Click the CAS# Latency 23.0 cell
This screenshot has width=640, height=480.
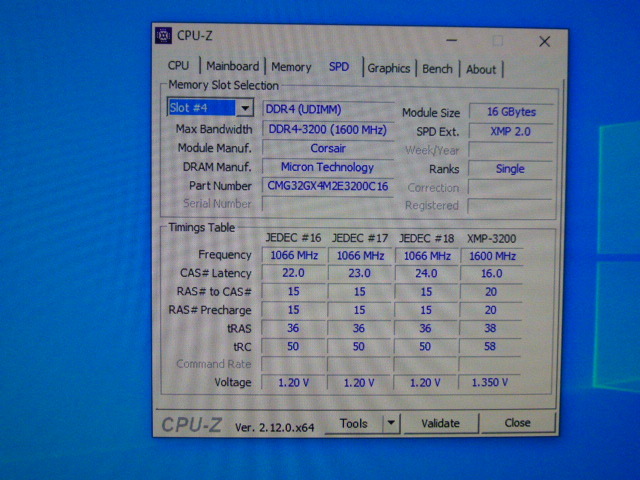[x=360, y=273]
